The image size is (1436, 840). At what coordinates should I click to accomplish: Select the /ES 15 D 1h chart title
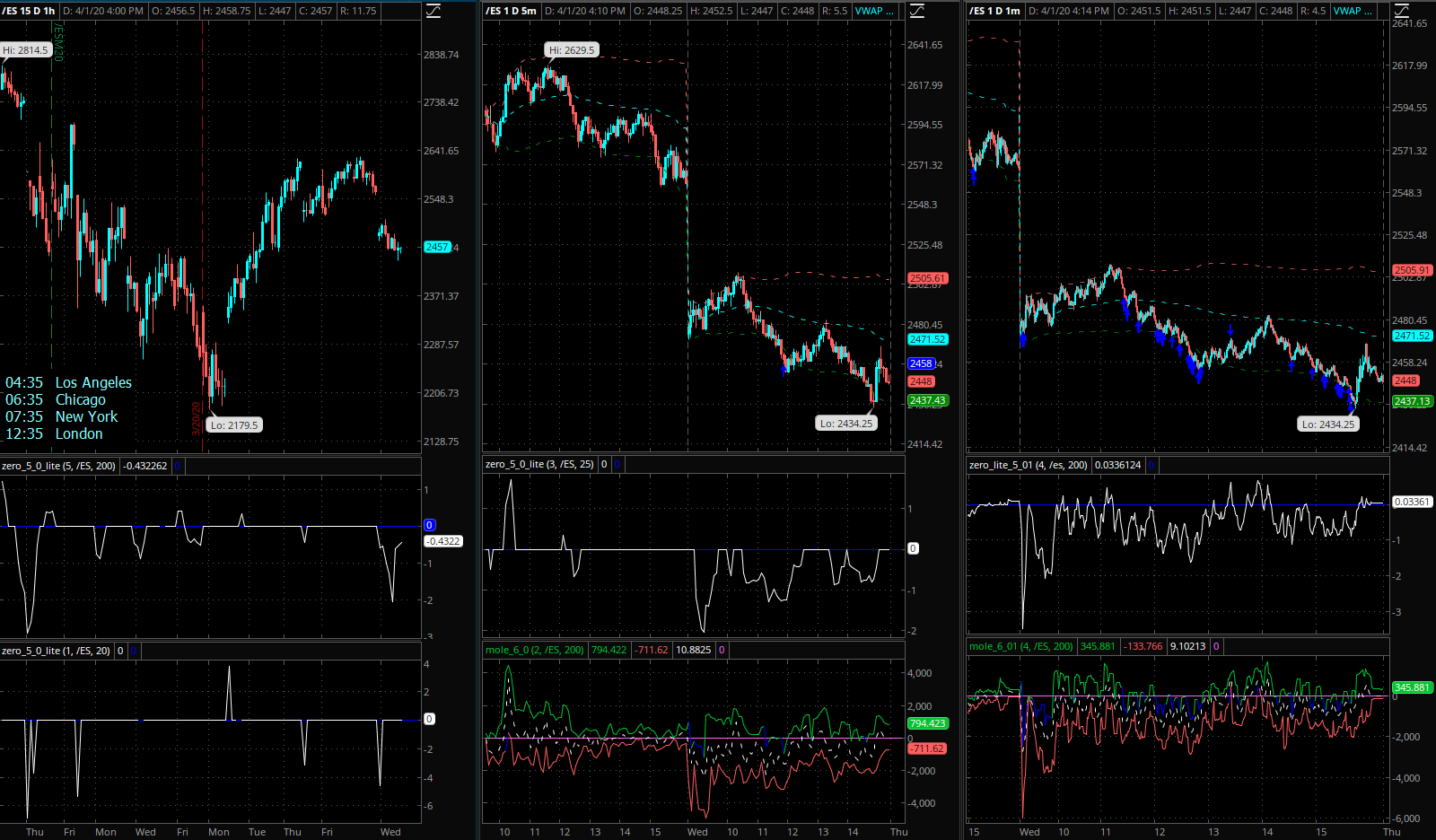(x=29, y=11)
